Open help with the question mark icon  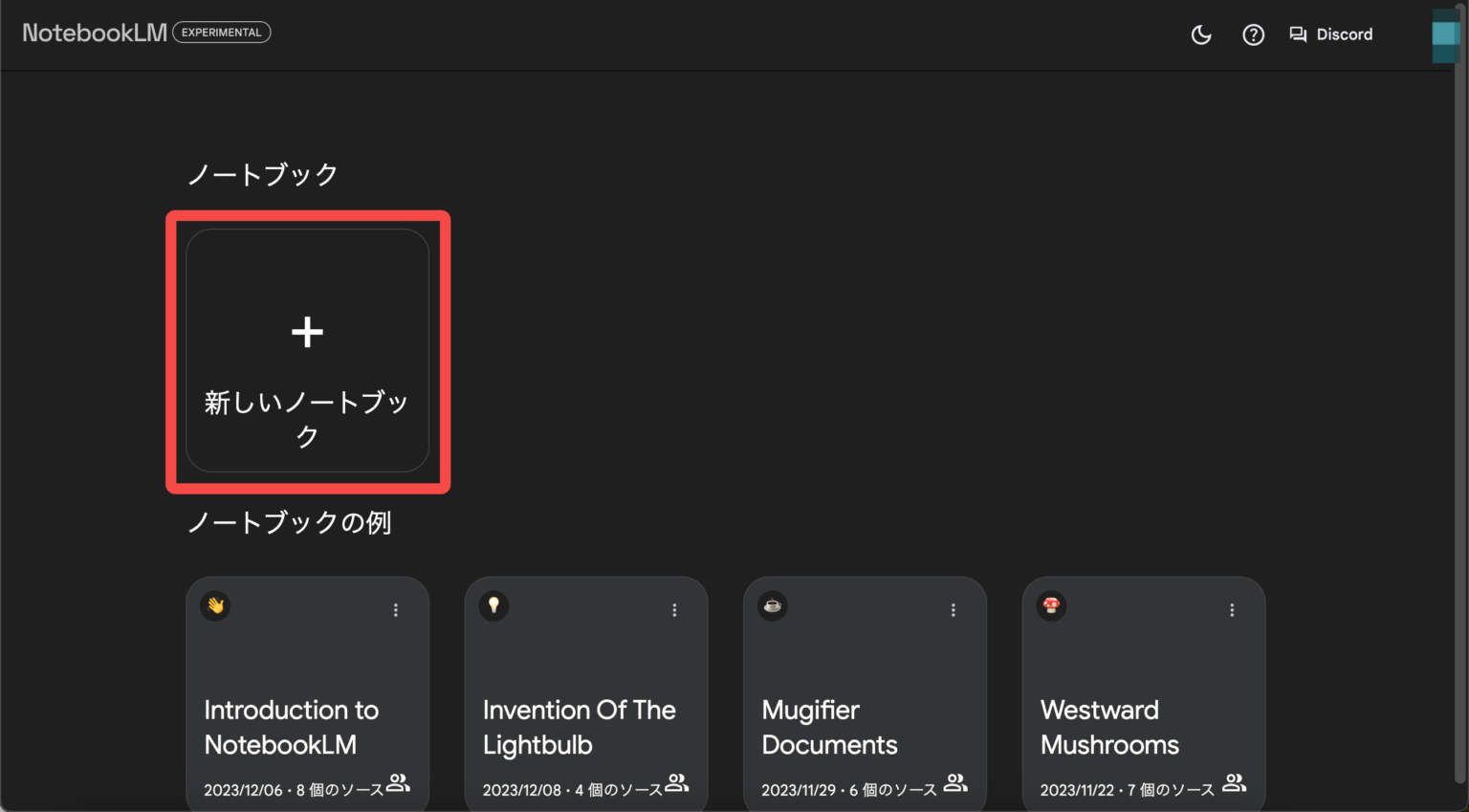(x=1253, y=34)
